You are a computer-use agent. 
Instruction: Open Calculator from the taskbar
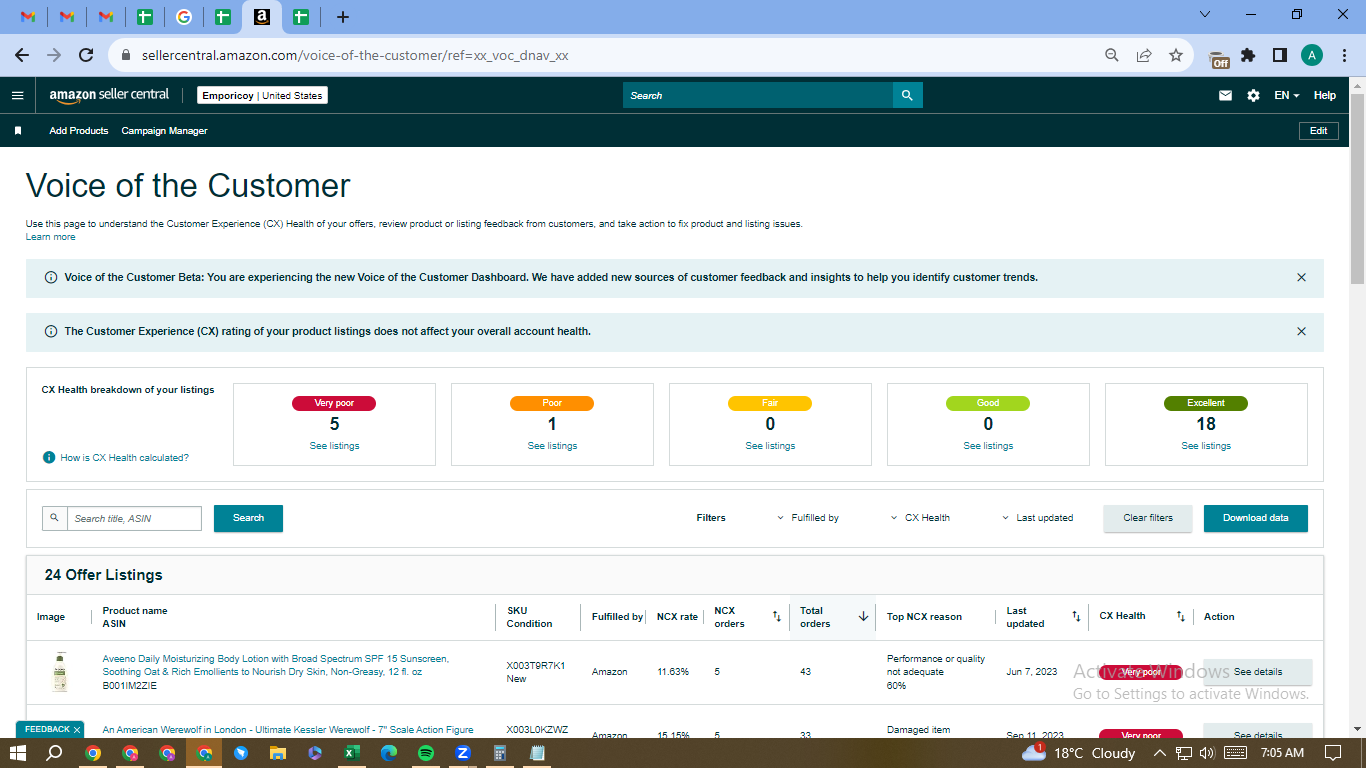pos(500,753)
